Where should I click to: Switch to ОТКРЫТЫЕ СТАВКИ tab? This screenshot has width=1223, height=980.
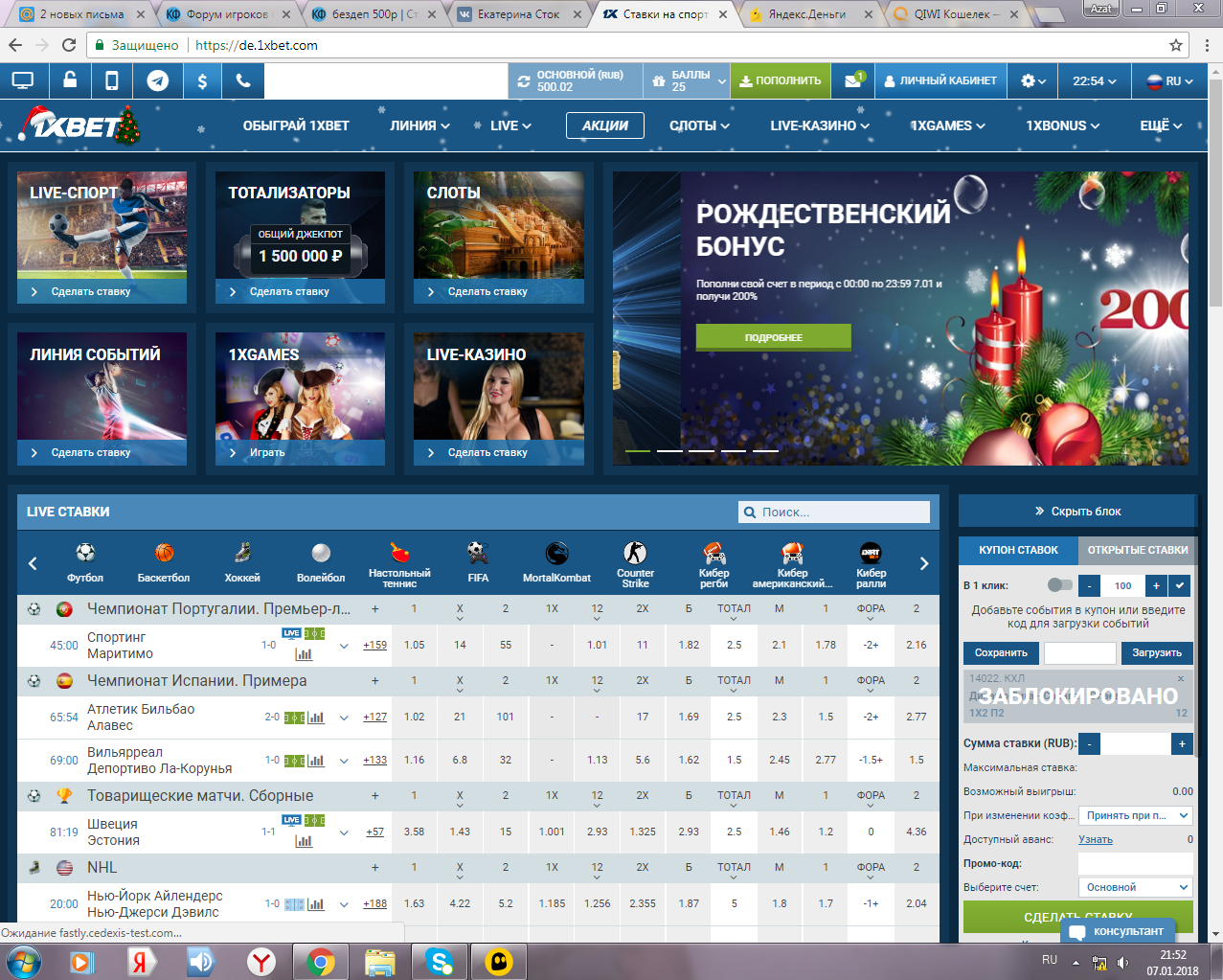pyautogui.click(x=1138, y=550)
